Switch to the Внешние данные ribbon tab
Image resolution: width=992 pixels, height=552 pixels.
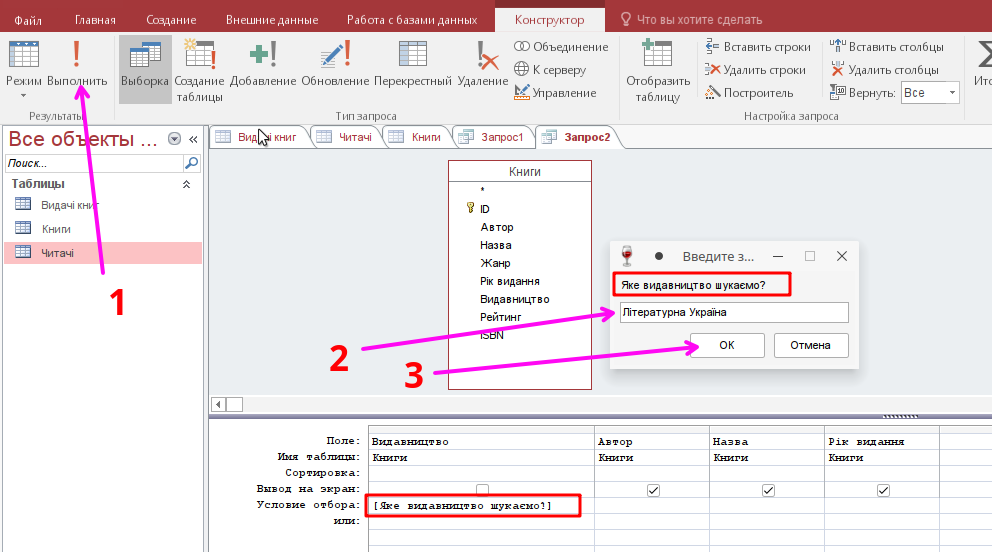[272, 20]
